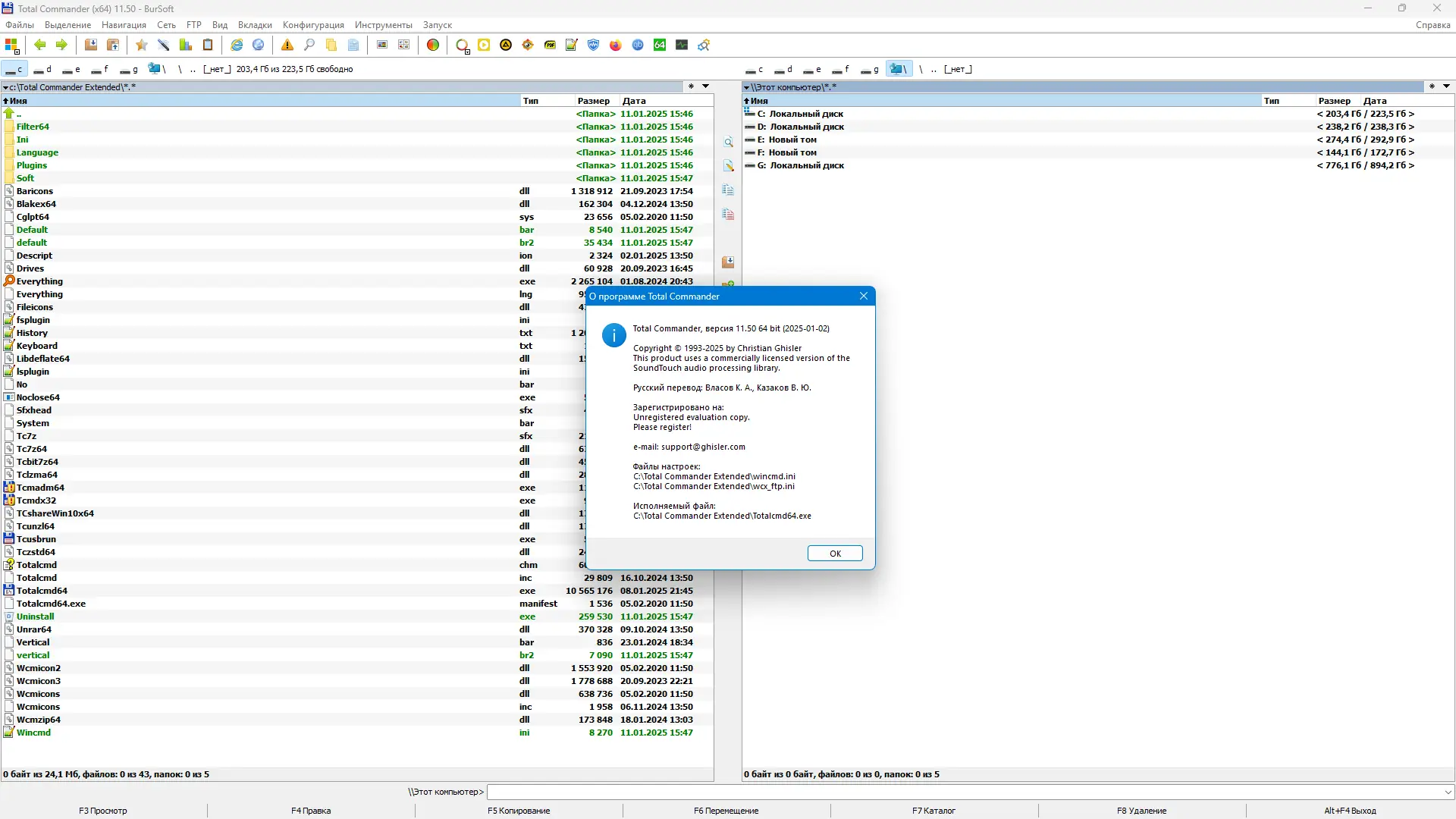Screen dimensions: 1456x819
Task: Launch the Firefox icon in toolbar
Action: coord(616,45)
